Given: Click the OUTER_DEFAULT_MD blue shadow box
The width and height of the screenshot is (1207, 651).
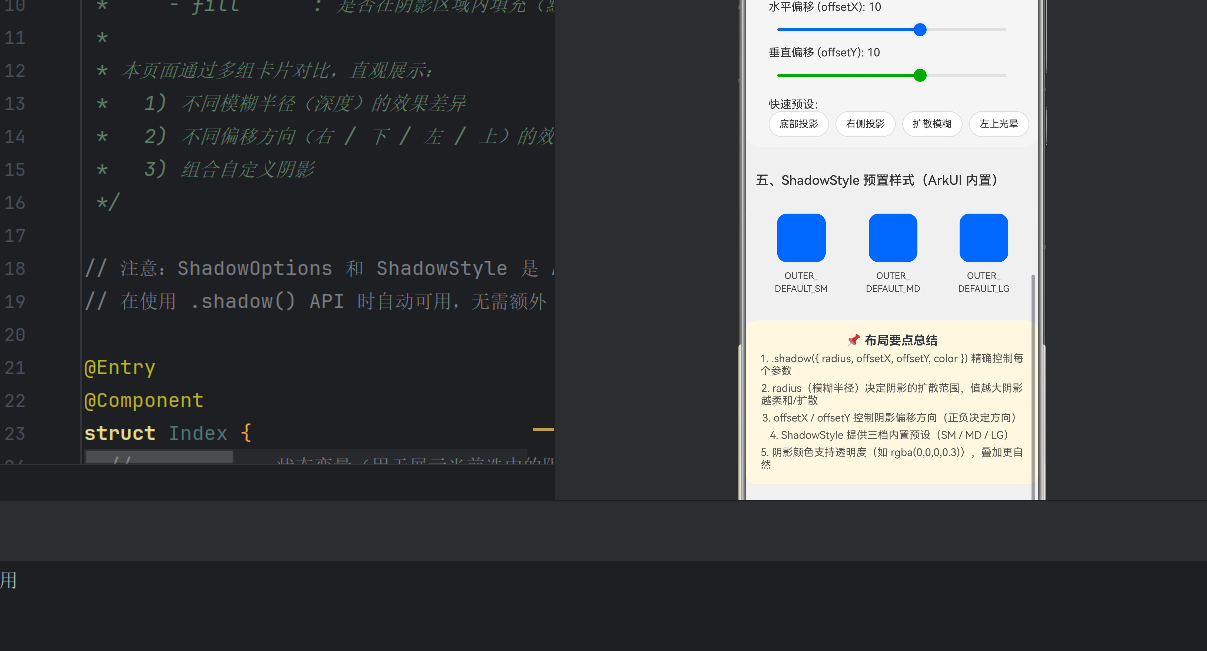Looking at the screenshot, I should (893, 238).
